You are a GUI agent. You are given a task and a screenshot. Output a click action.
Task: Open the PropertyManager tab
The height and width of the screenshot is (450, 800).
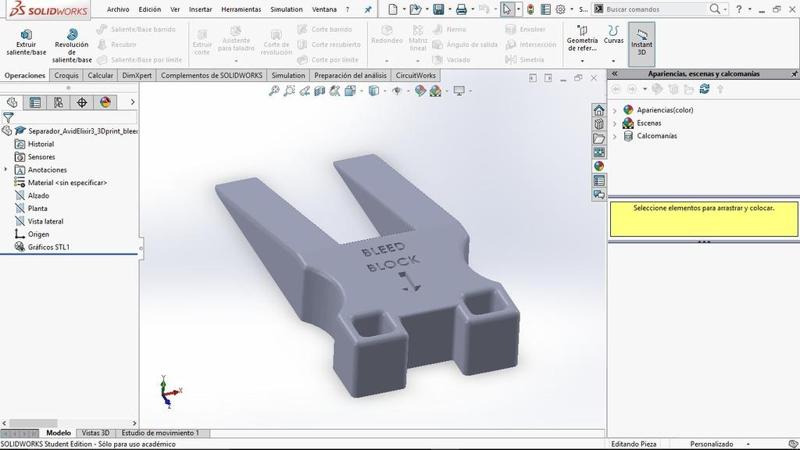[x=35, y=103]
